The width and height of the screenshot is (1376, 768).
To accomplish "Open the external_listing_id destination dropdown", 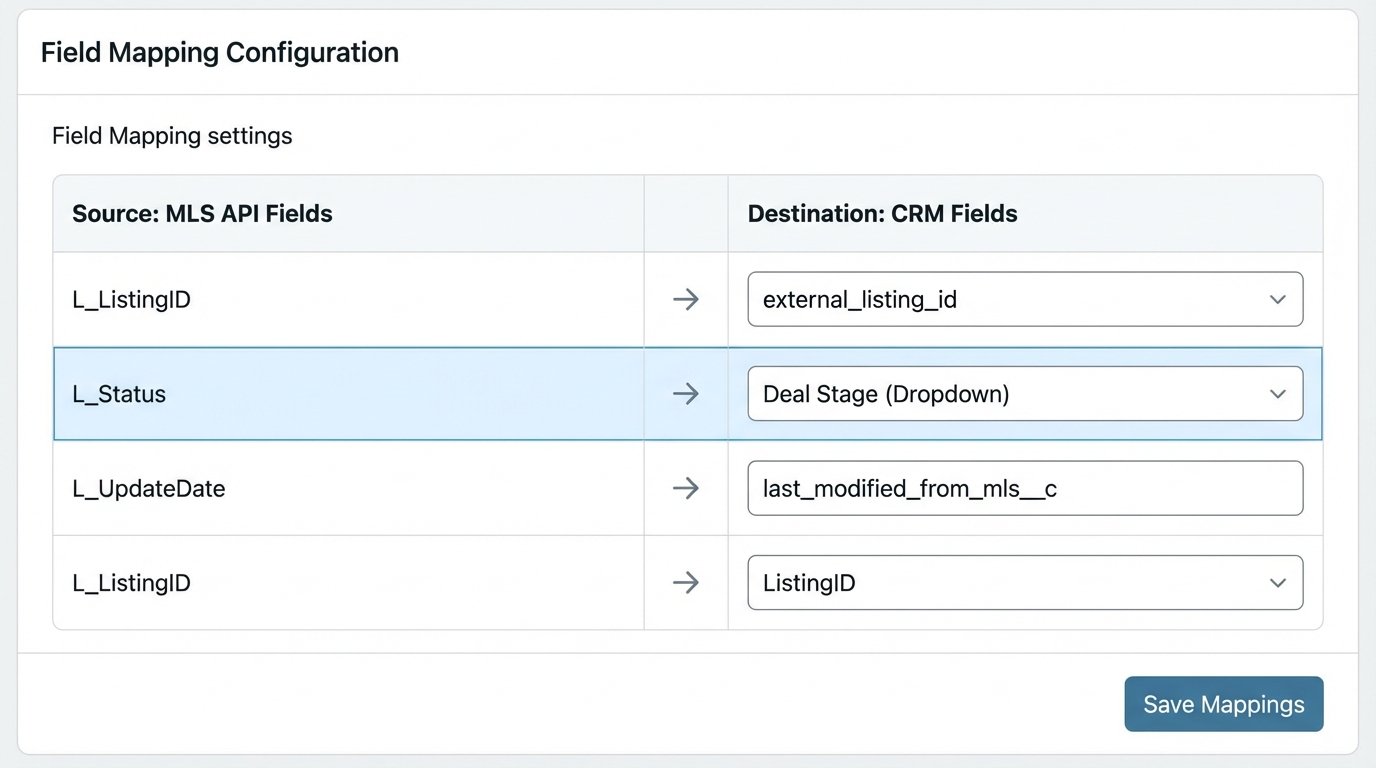I will (1025, 299).
